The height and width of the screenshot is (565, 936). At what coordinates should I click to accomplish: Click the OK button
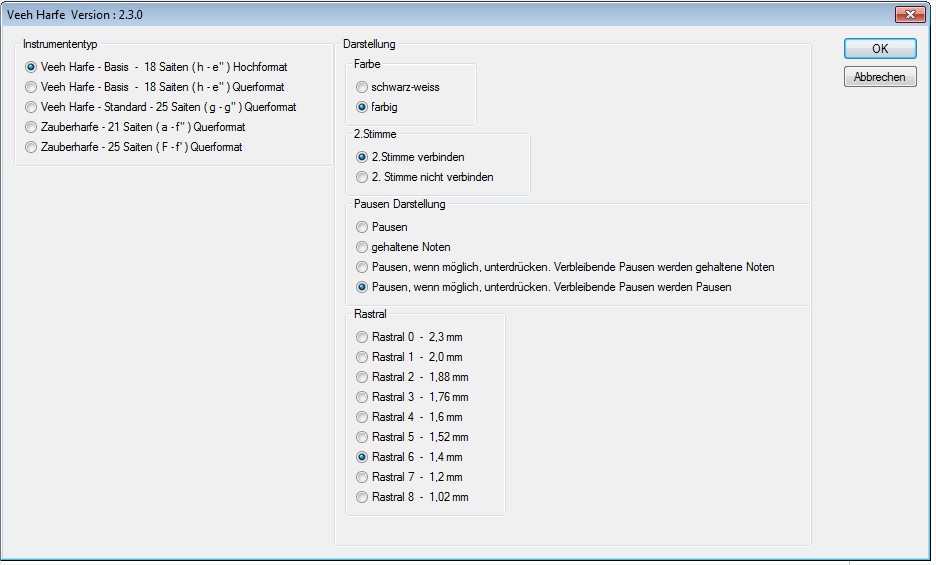pyautogui.click(x=879, y=49)
